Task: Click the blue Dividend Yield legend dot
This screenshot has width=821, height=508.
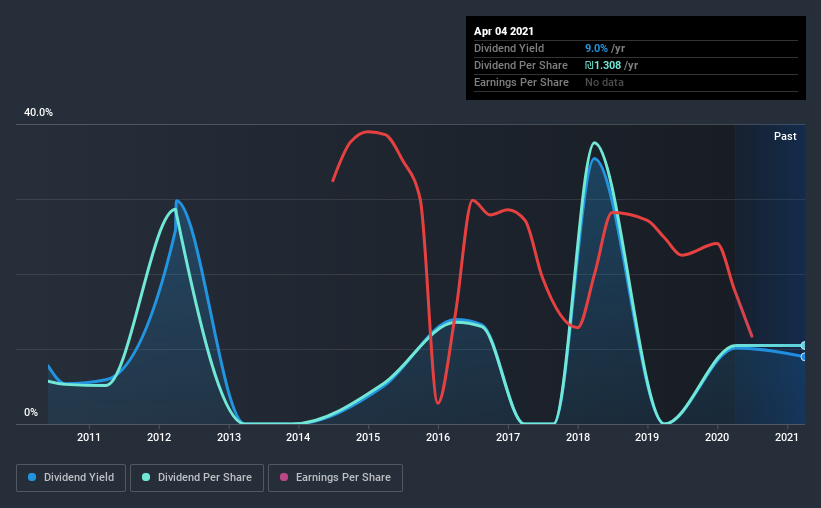Action: pyautogui.click(x=32, y=477)
